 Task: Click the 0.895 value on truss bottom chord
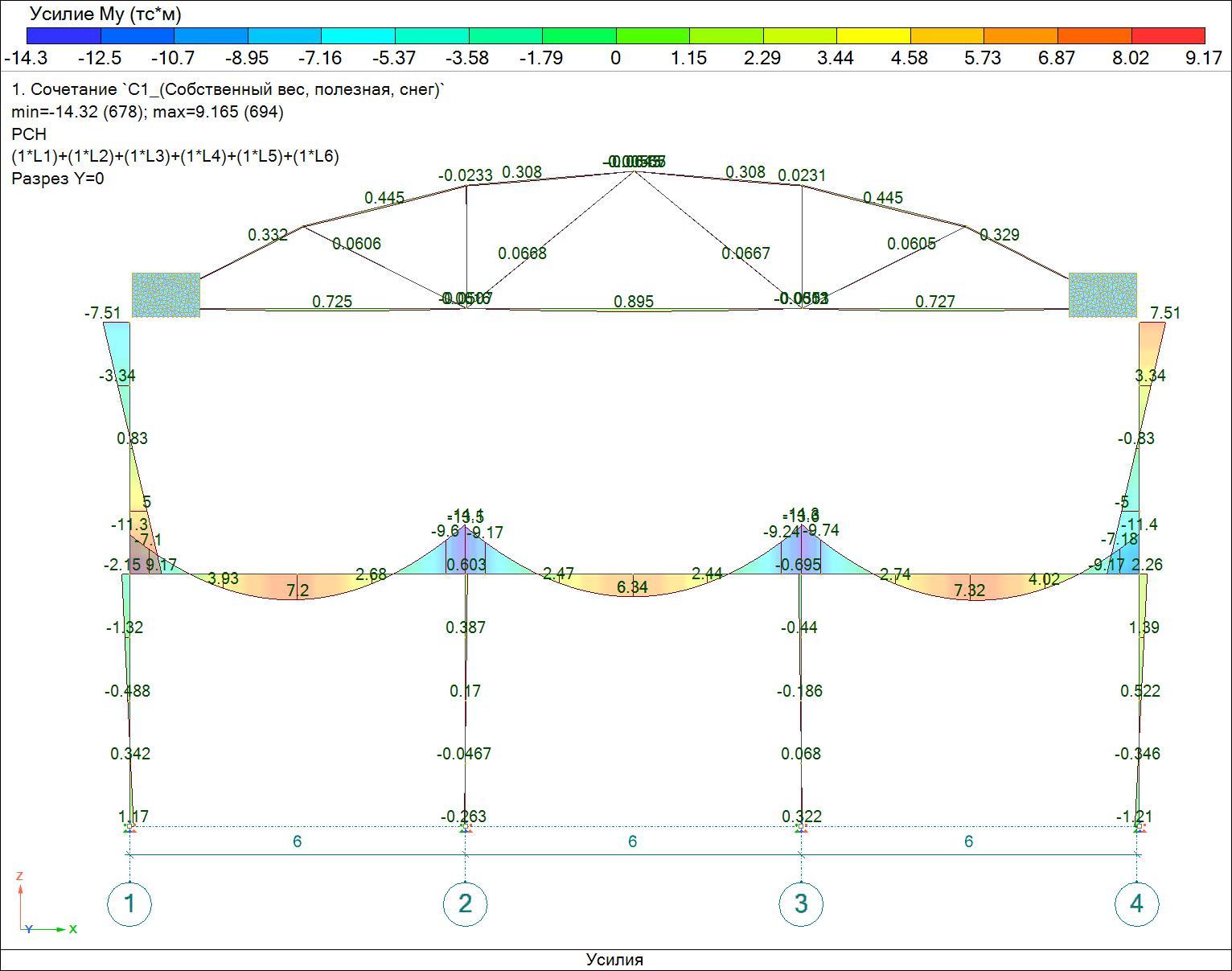[634, 301]
